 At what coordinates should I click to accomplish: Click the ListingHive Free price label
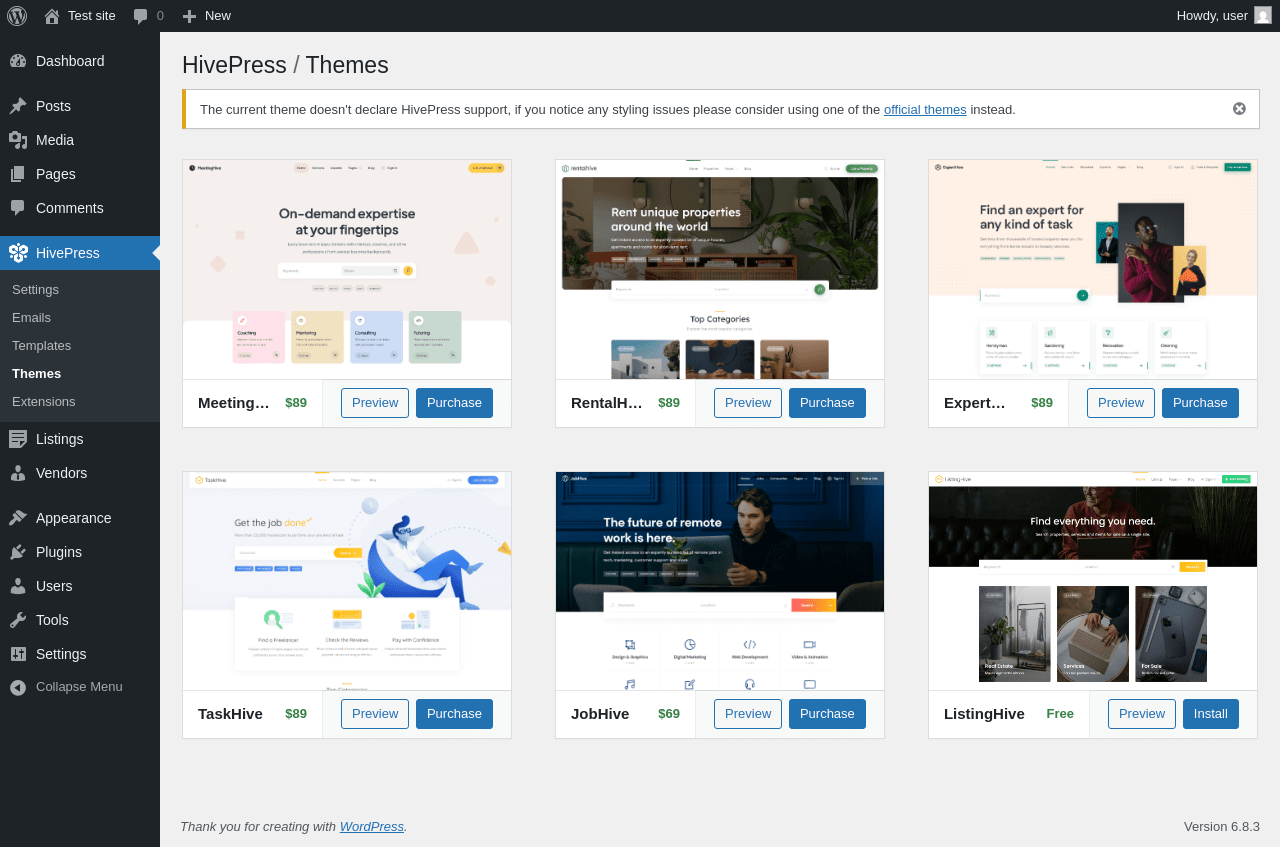click(1060, 714)
